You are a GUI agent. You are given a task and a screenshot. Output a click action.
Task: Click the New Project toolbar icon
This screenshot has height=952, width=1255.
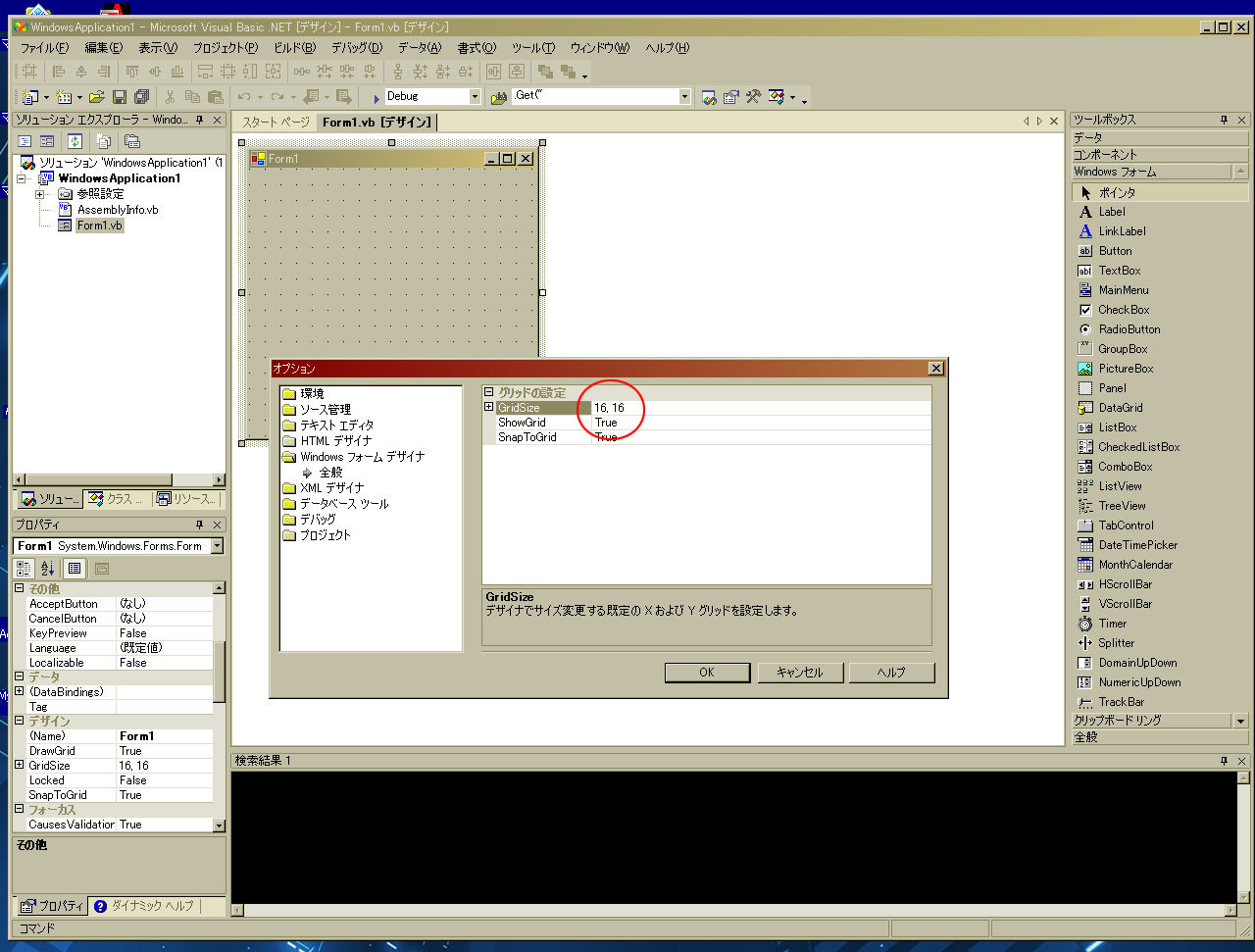point(30,97)
